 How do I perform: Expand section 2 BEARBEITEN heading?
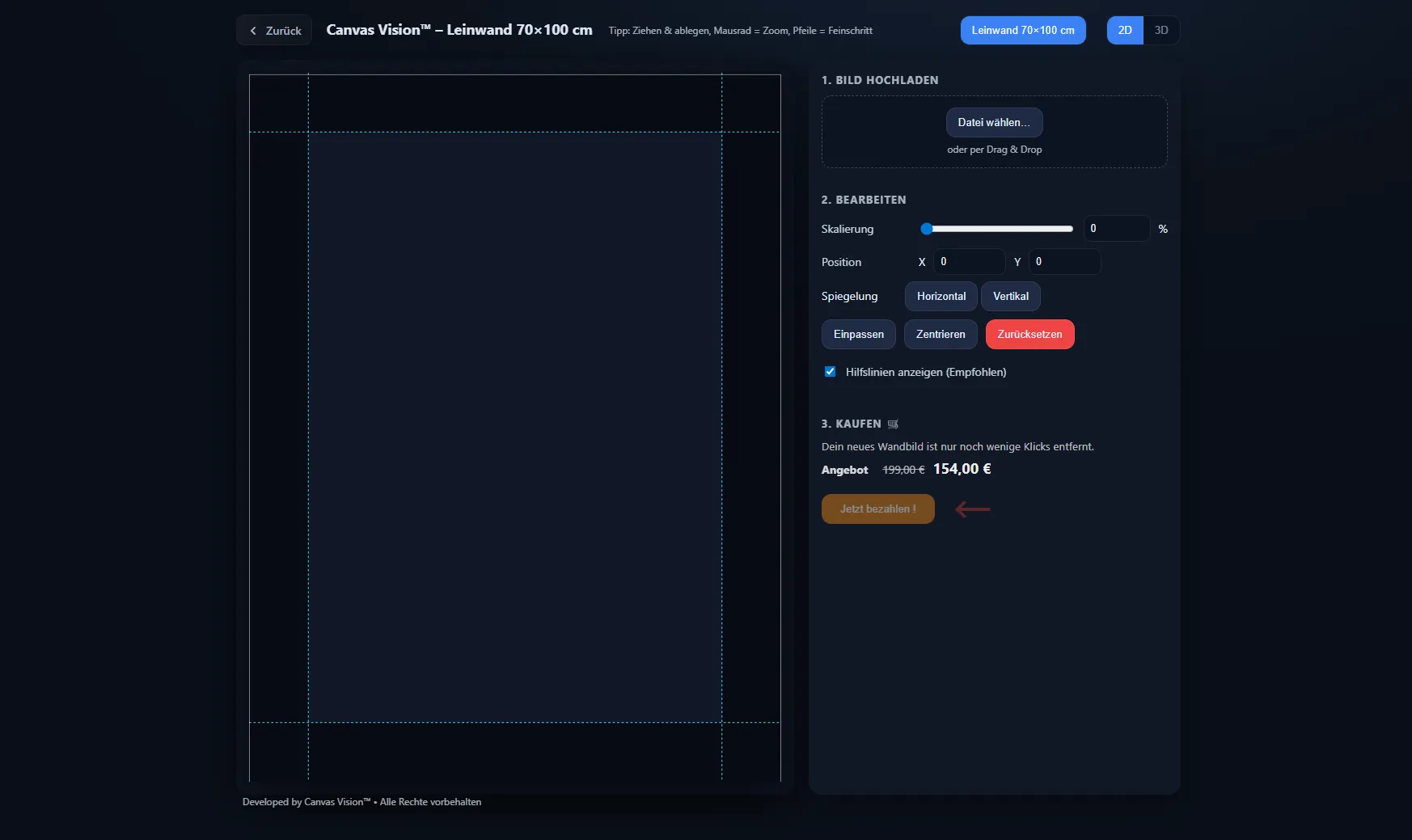pyautogui.click(x=863, y=200)
